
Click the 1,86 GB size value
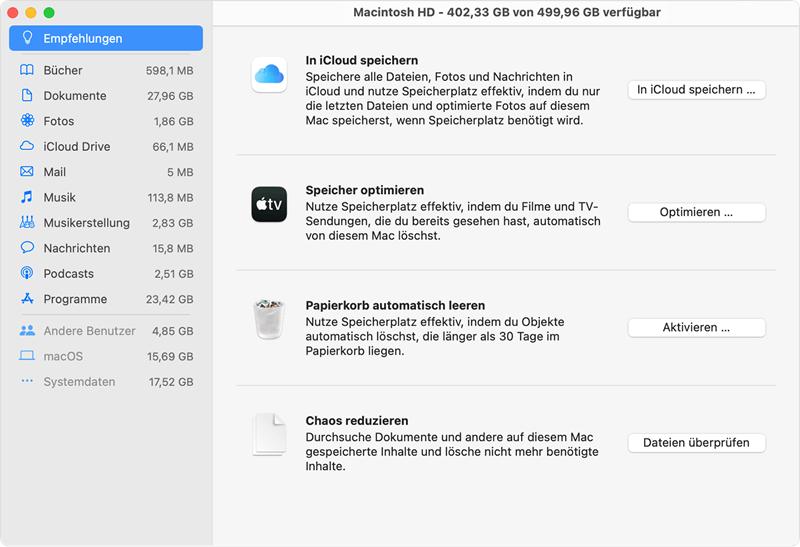173,121
